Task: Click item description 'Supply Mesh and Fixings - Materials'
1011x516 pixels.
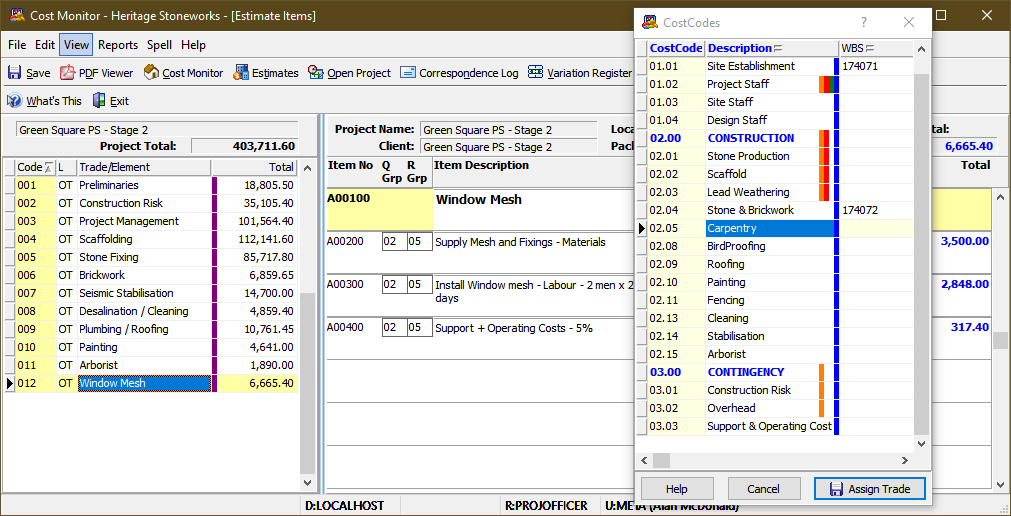Action: pyautogui.click(x=520, y=243)
